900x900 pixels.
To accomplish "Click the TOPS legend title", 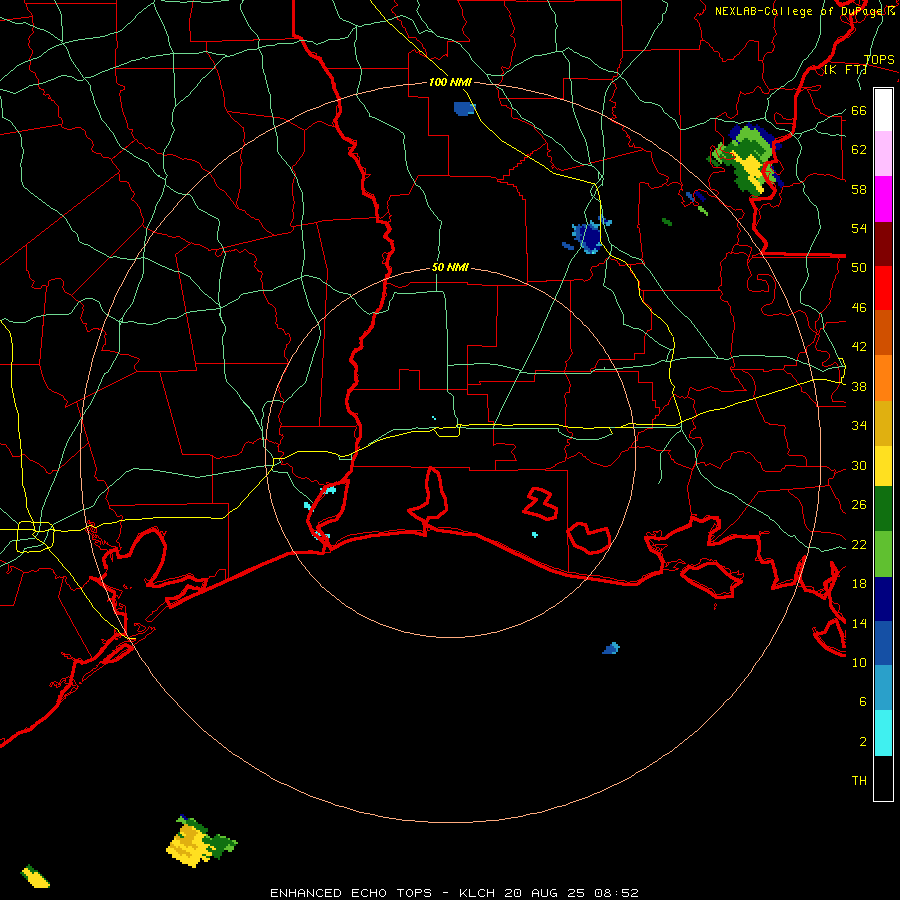I will [x=879, y=59].
